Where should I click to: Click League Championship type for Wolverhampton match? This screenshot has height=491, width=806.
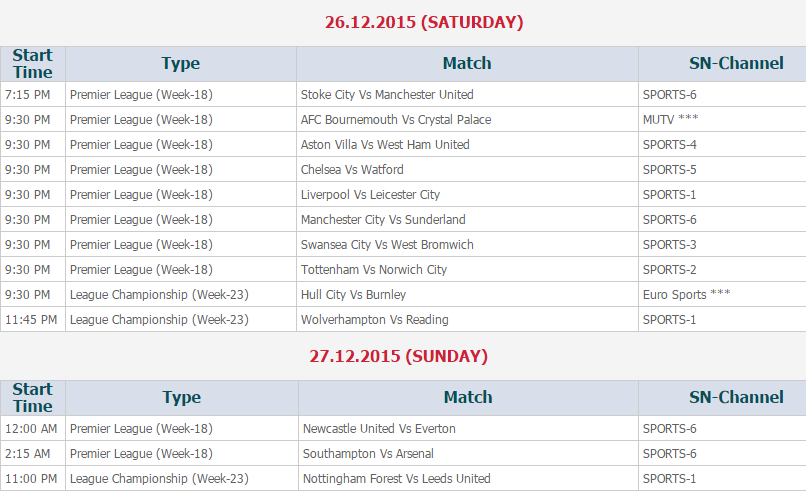point(159,320)
